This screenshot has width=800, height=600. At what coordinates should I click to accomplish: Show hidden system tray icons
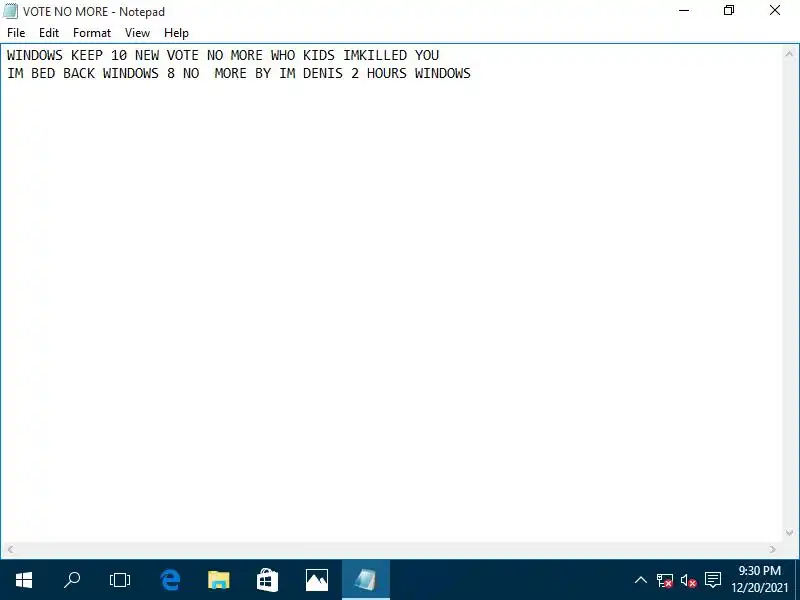click(x=640, y=580)
